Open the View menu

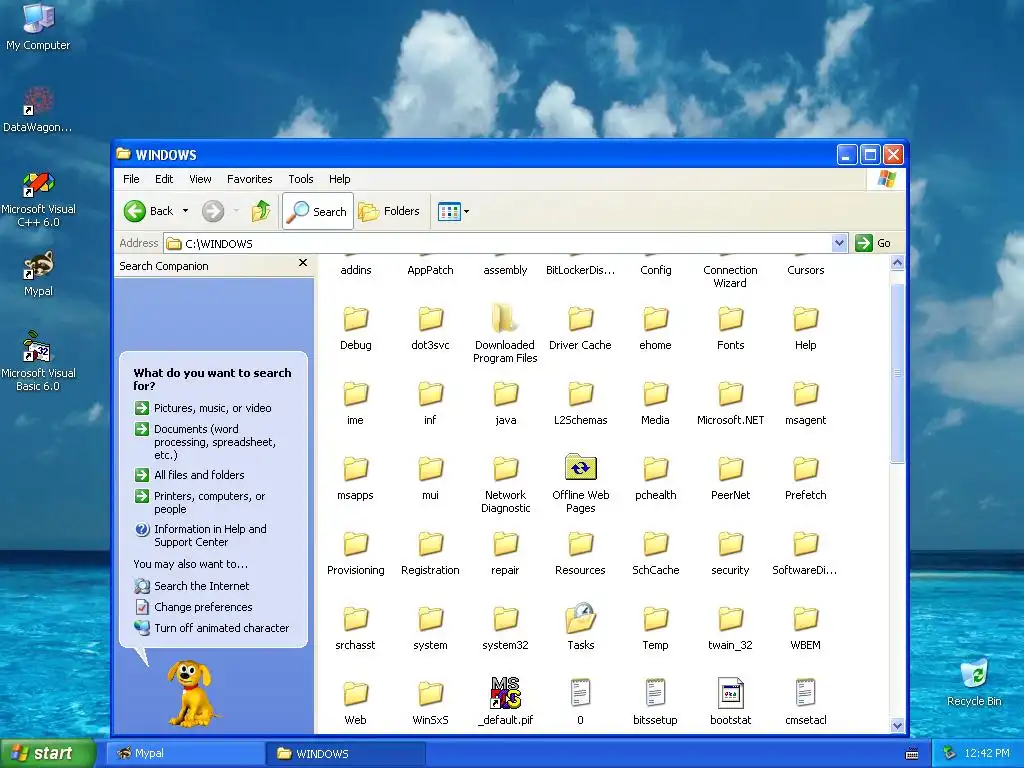(200, 179)
